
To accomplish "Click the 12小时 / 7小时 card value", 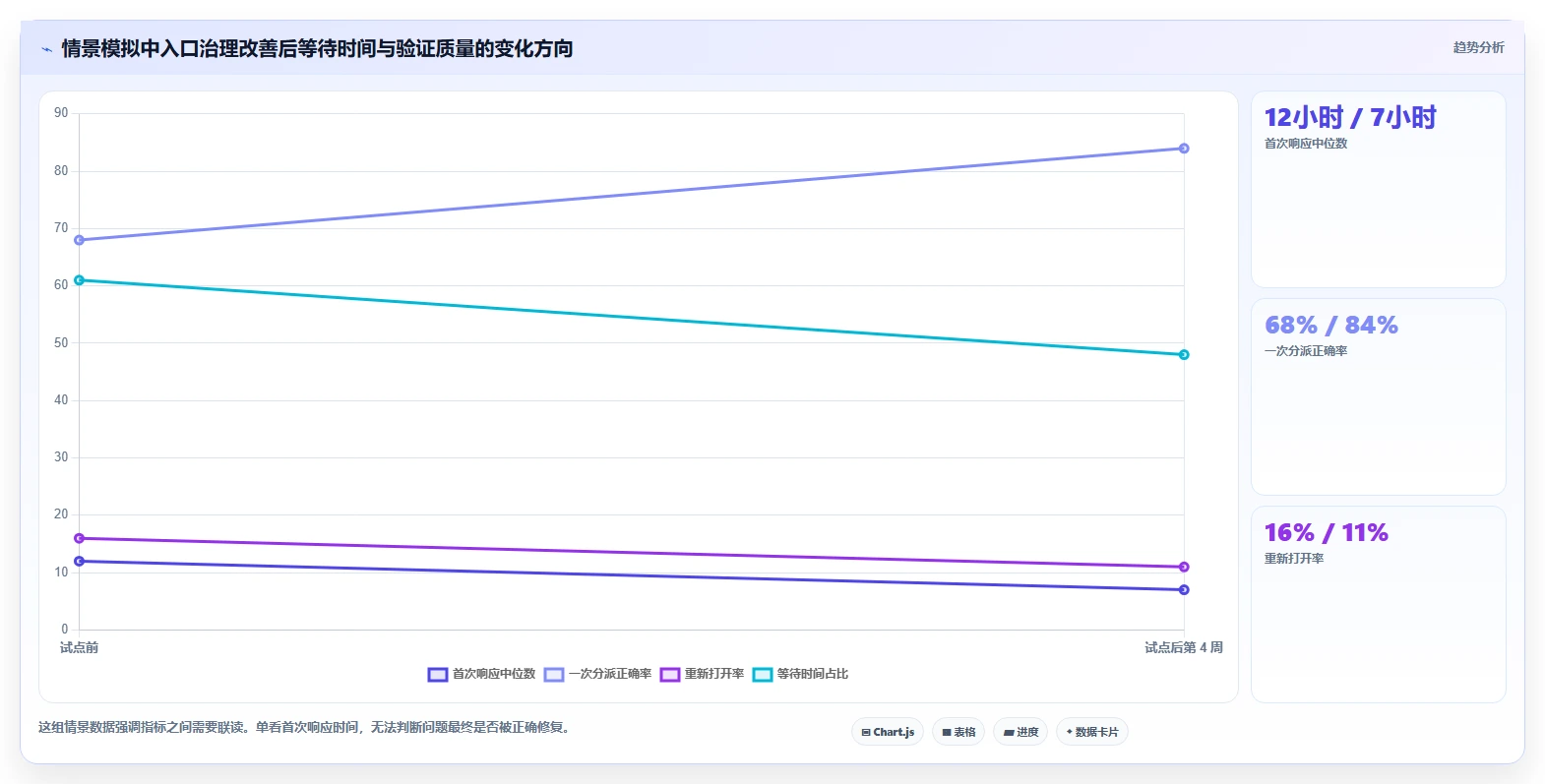I will pos(1350,118).
